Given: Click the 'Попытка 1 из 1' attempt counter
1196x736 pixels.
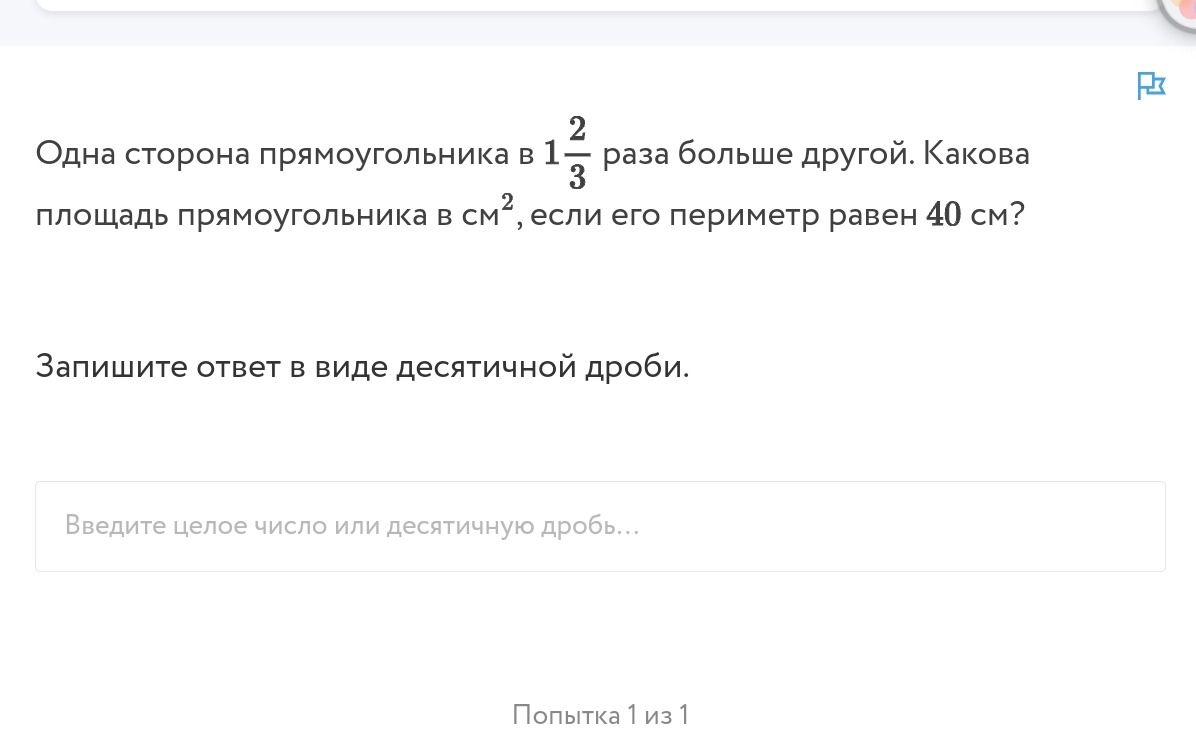Looking at the screenshot, I should click(x=600, y=715).
